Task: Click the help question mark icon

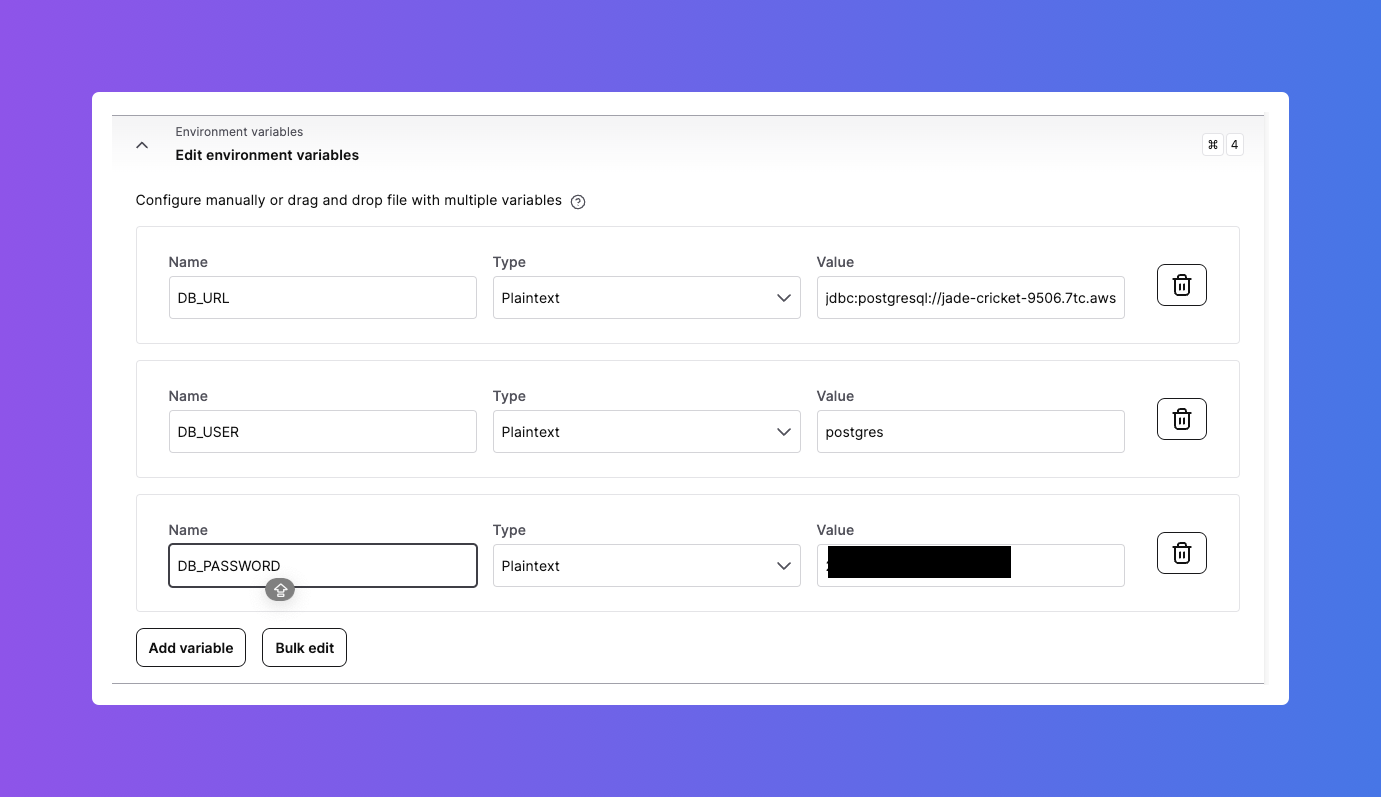Action: click(578, 202)
